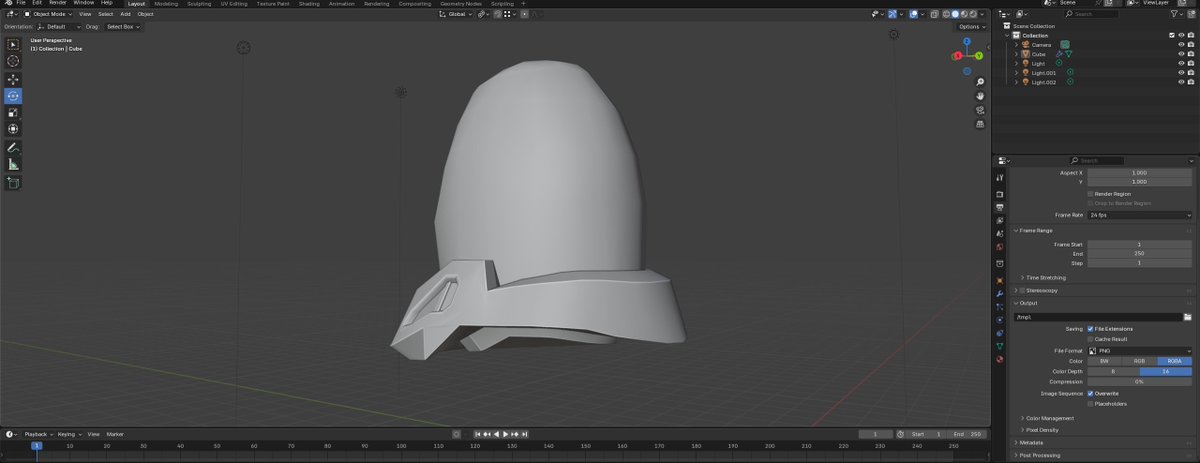Open the Global transform orientation dropdown
Screen dimensions: 1200x463
point(455,14)
